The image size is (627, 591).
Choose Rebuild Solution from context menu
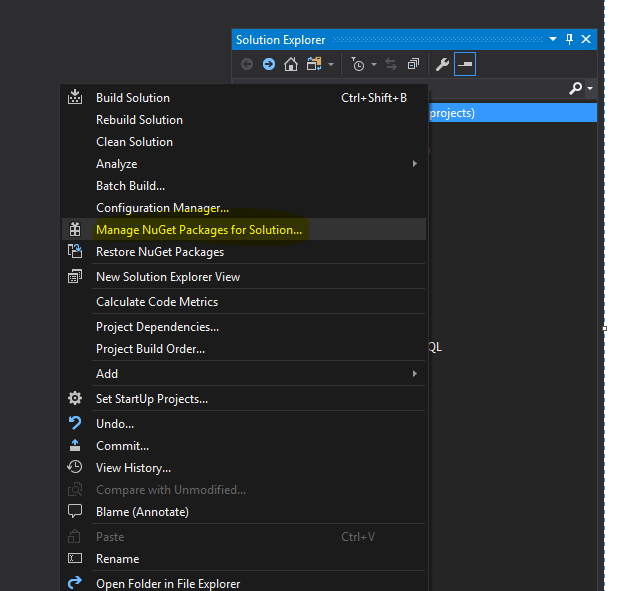(x=139, y=120)
